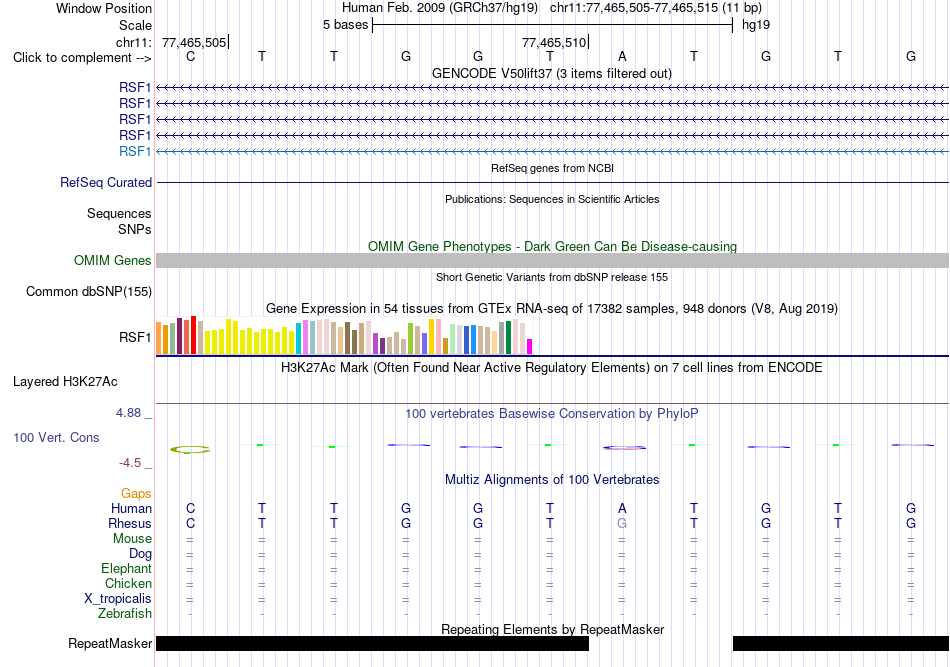Click the light-blue RSF1 transcript arrow line

tap(552, 151)
